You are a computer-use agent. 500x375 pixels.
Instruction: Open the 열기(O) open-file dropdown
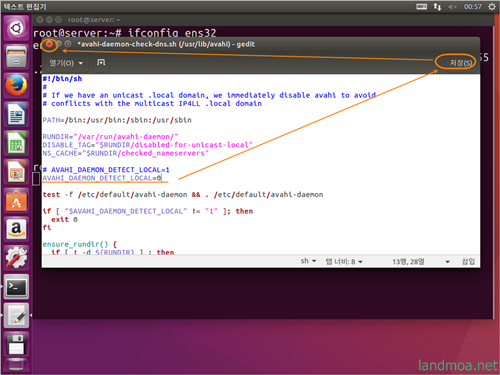66,63
